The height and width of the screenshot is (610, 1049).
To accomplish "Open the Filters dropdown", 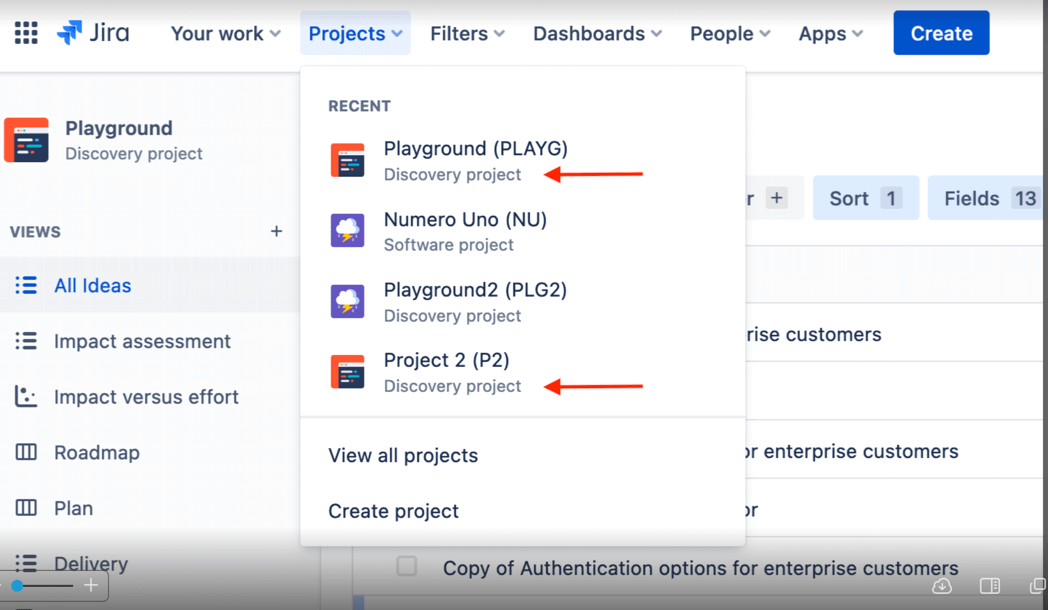I will click(466, 33).
